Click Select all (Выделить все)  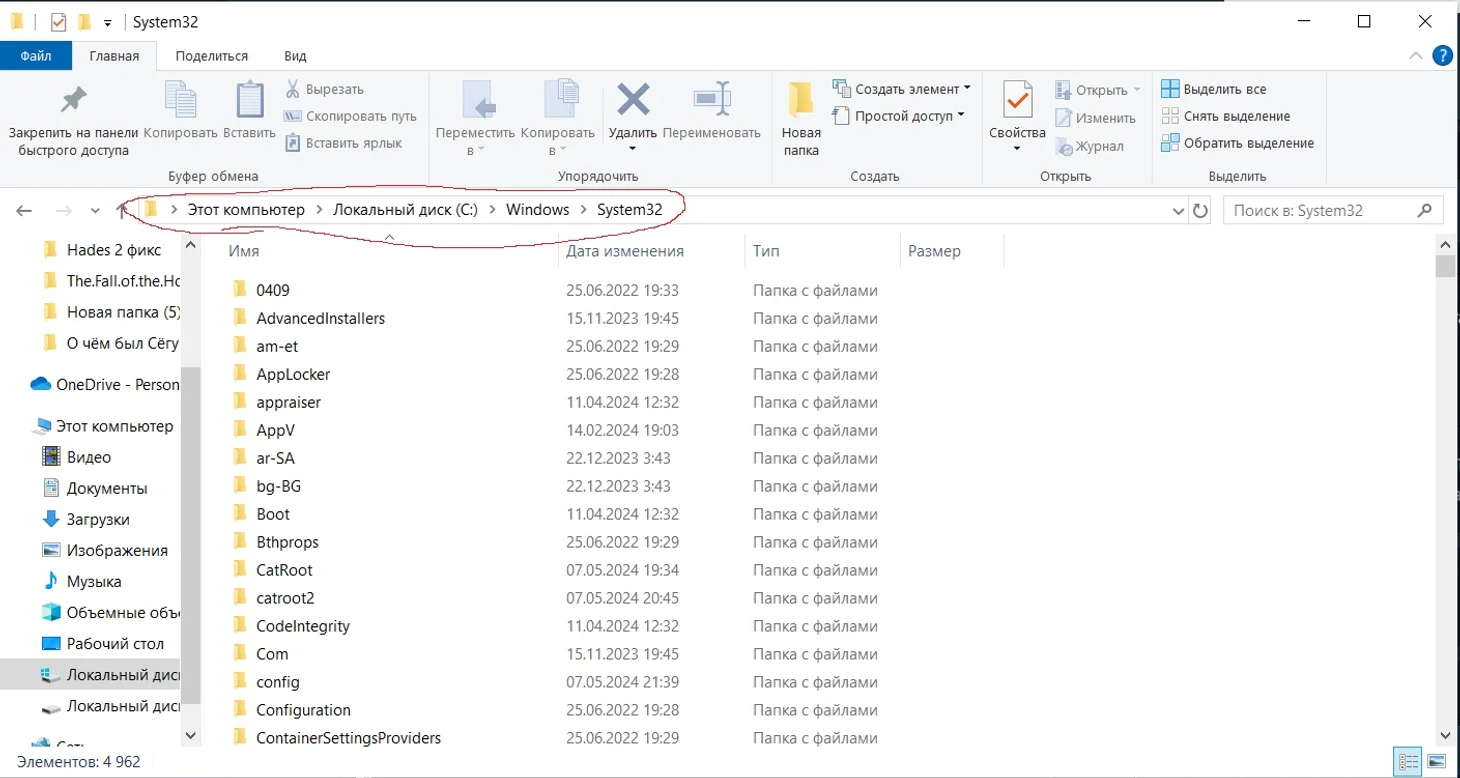pyautogui.click(x=1214, y=89)
